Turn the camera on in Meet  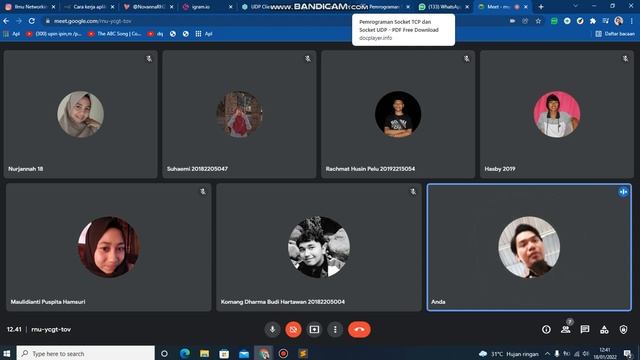pos(293,329)
